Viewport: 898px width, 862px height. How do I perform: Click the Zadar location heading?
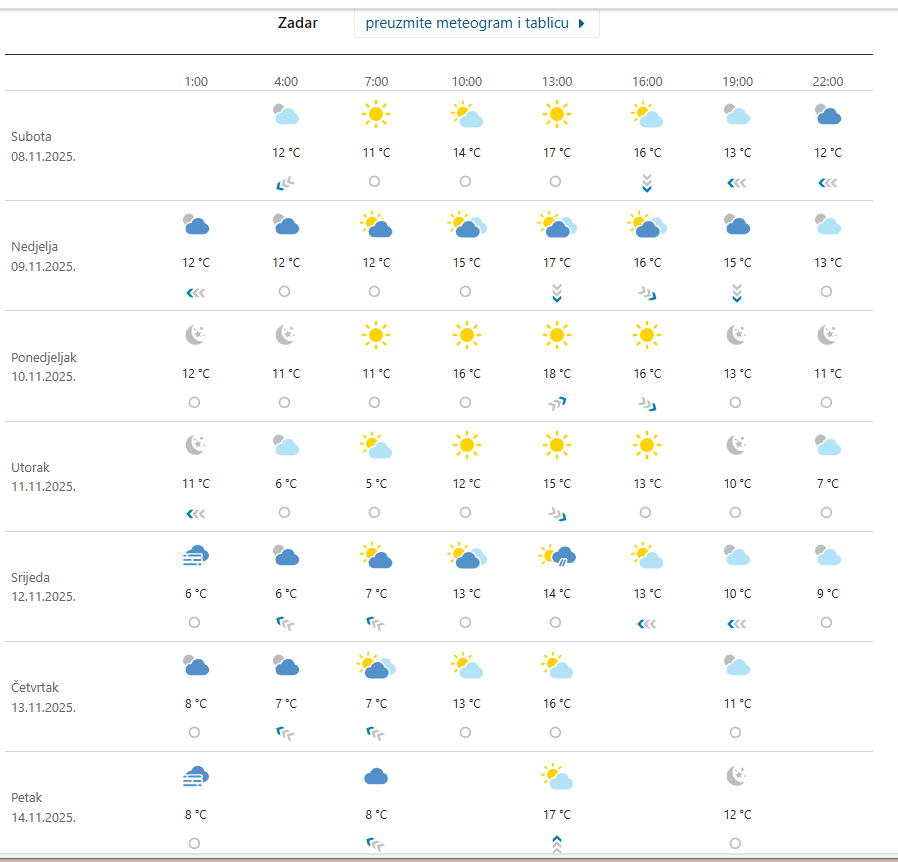[298, 23]
